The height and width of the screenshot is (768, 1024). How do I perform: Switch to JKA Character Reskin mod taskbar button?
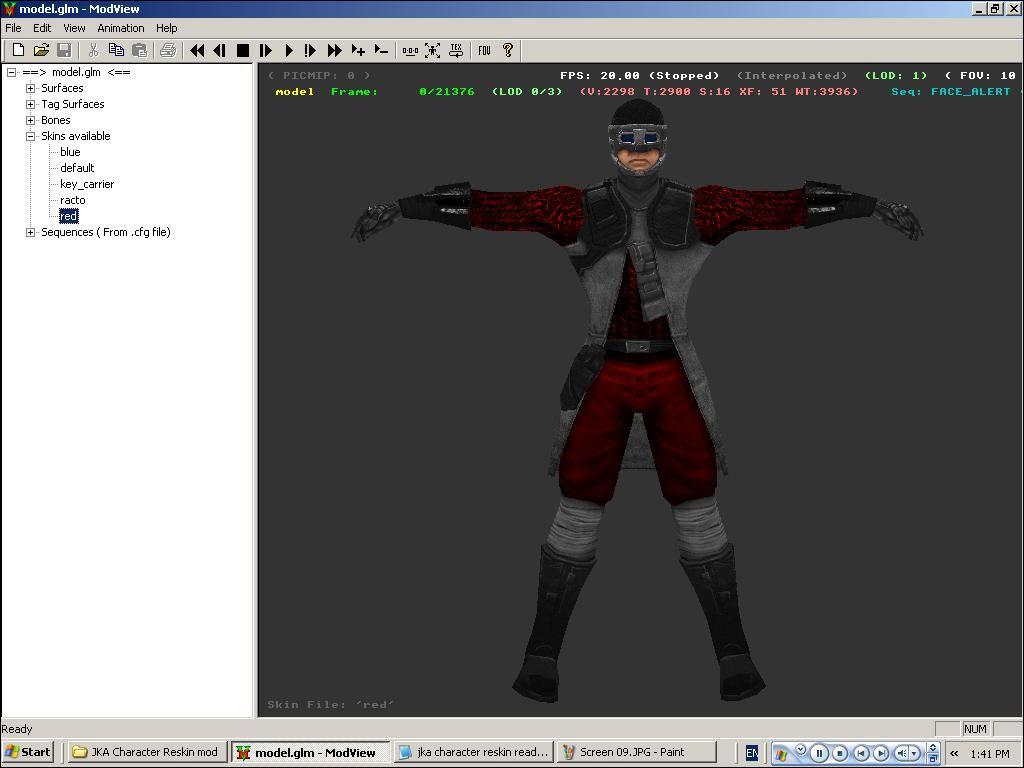point(146,752)
